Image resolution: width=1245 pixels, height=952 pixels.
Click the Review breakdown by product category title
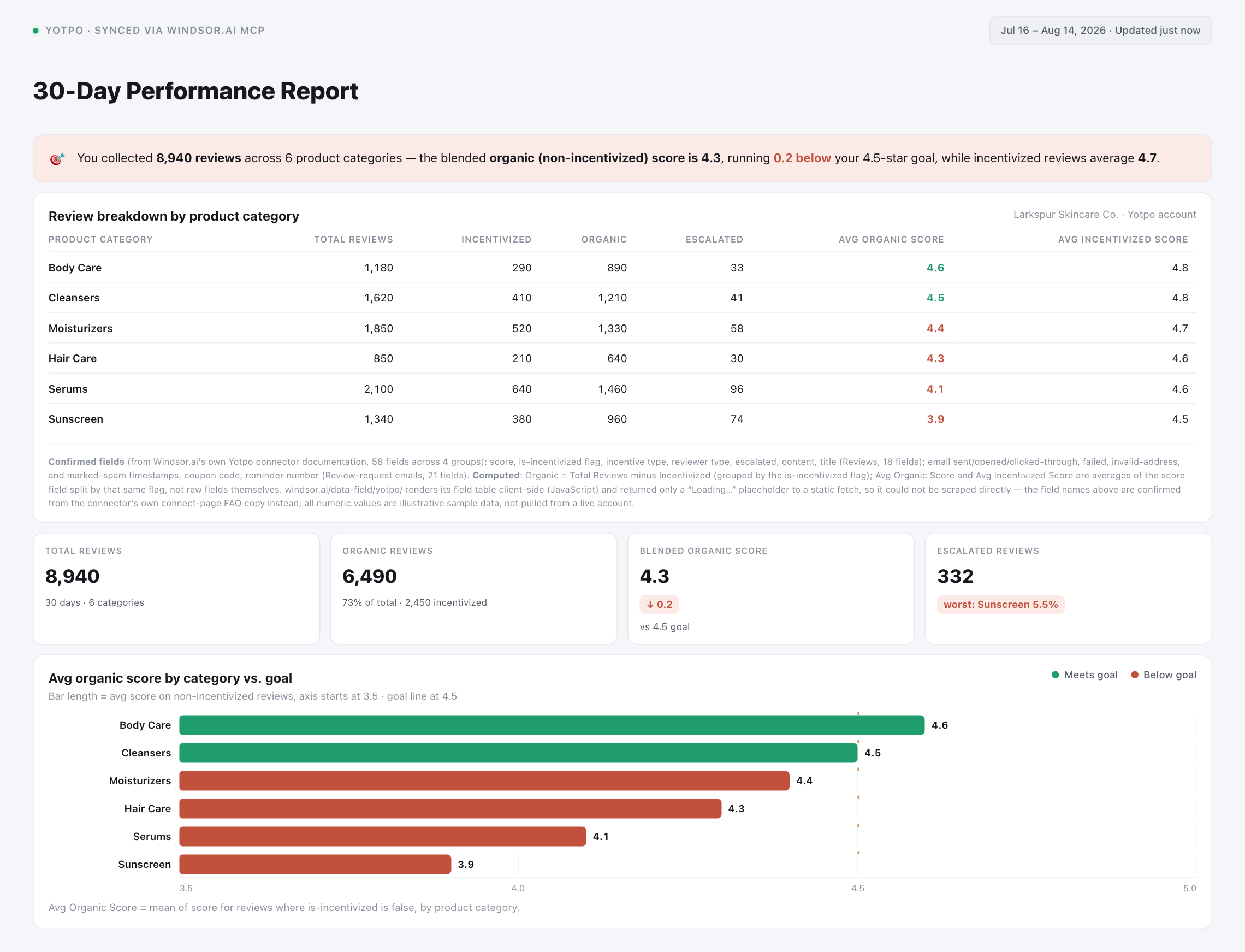tap(173, 216)
